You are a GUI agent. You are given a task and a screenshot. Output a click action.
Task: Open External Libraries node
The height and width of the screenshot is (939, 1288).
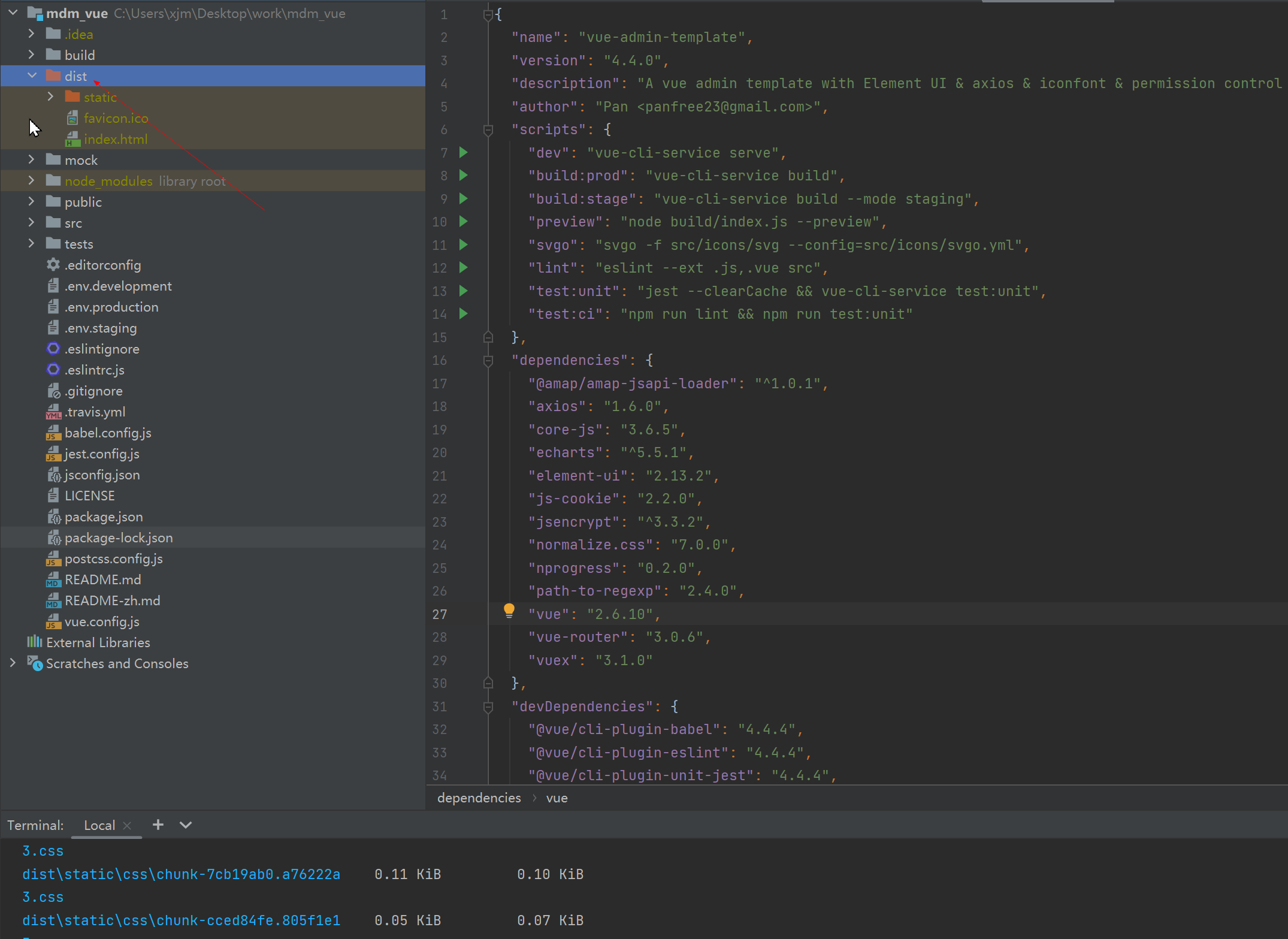click(98, 642)
